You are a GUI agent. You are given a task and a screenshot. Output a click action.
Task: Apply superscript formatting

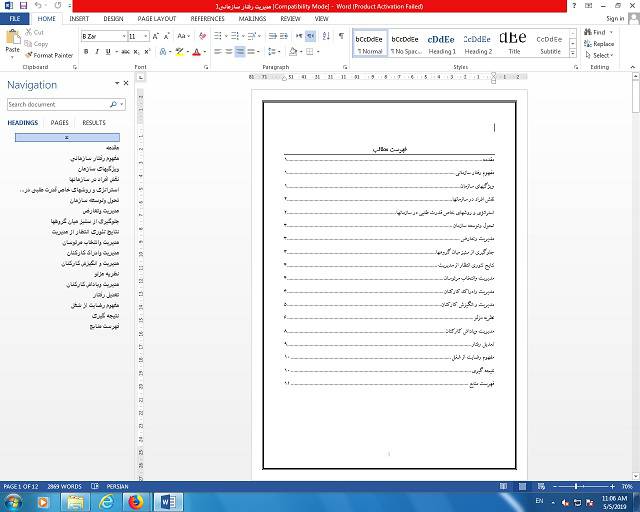tap(147, 51)
